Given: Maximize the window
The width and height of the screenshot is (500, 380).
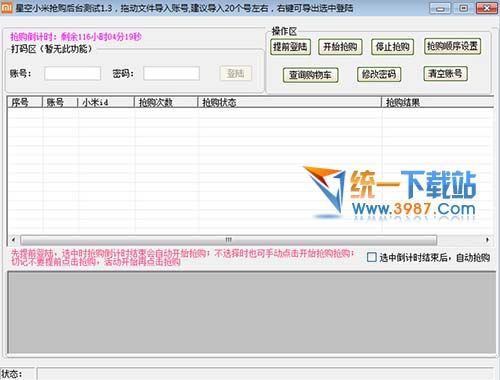Looking at the screenshot, I should tap(463, 8).
